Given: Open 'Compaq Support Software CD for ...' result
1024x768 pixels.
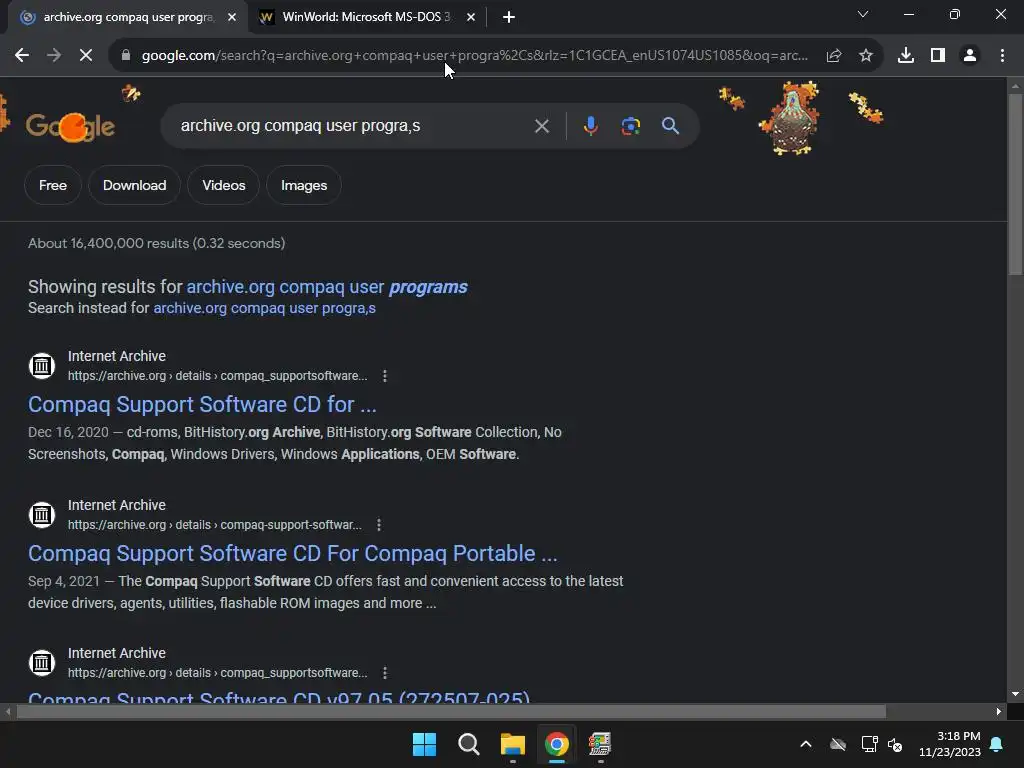Looking at the screenshot, I should click(202, 404).
